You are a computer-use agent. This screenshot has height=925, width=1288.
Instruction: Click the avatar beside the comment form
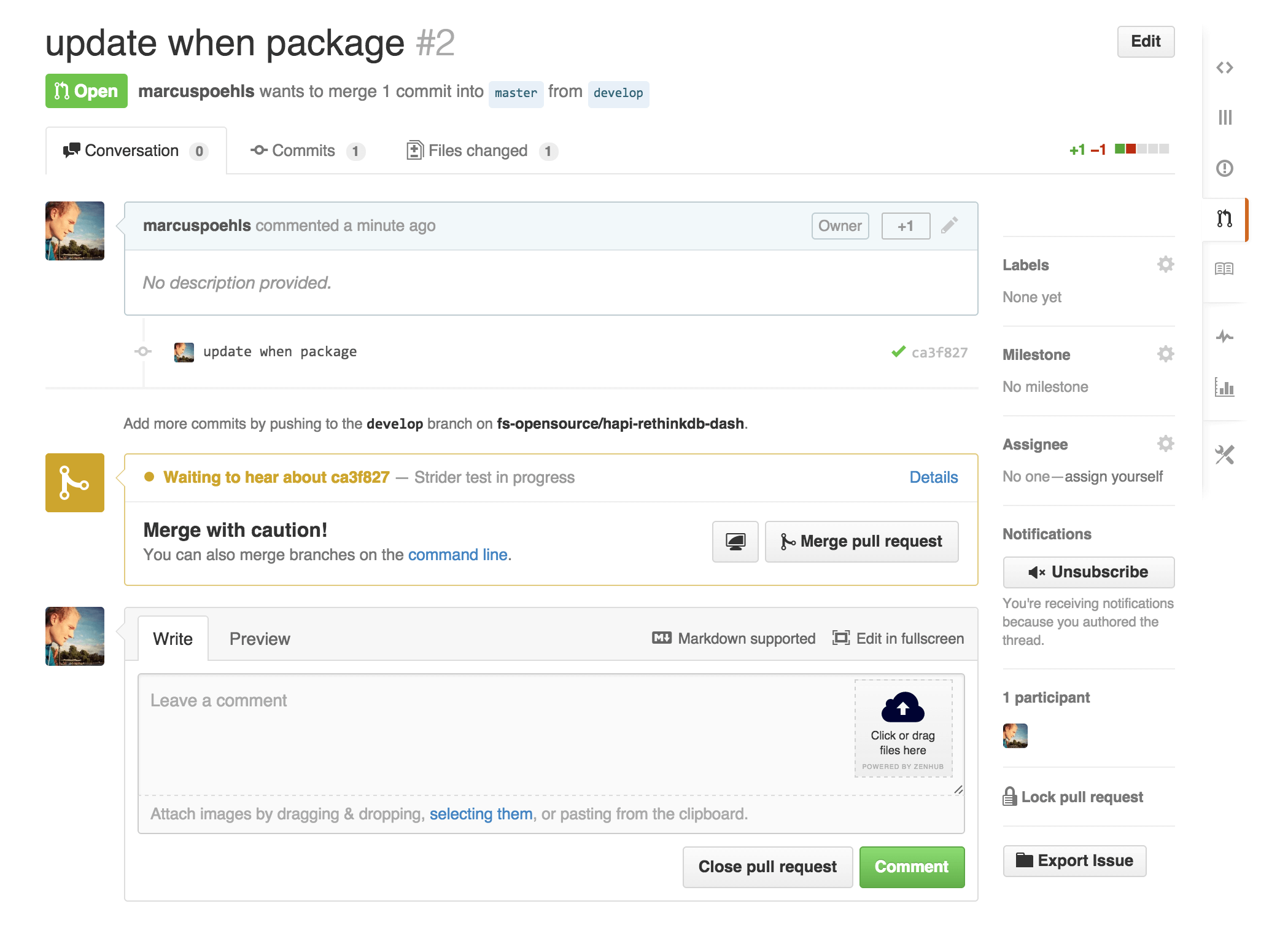coord(75,636)
